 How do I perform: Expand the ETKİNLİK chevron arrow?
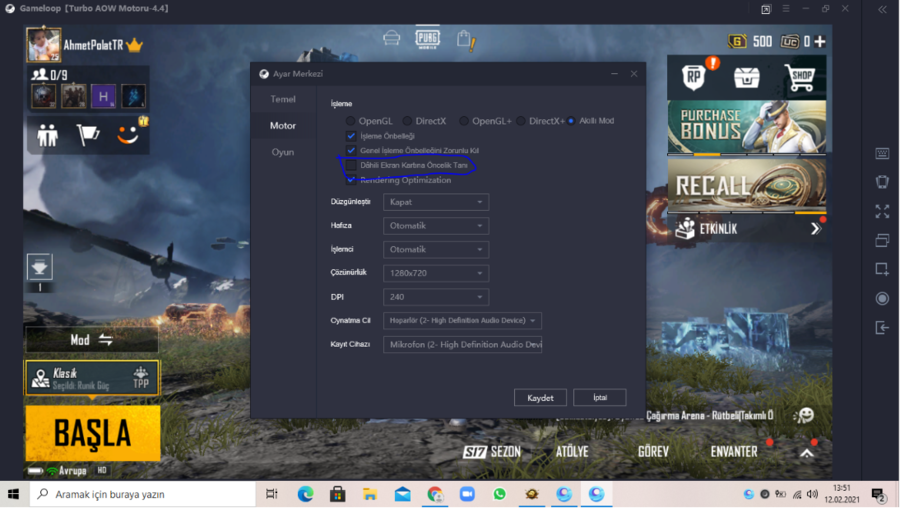815,229
